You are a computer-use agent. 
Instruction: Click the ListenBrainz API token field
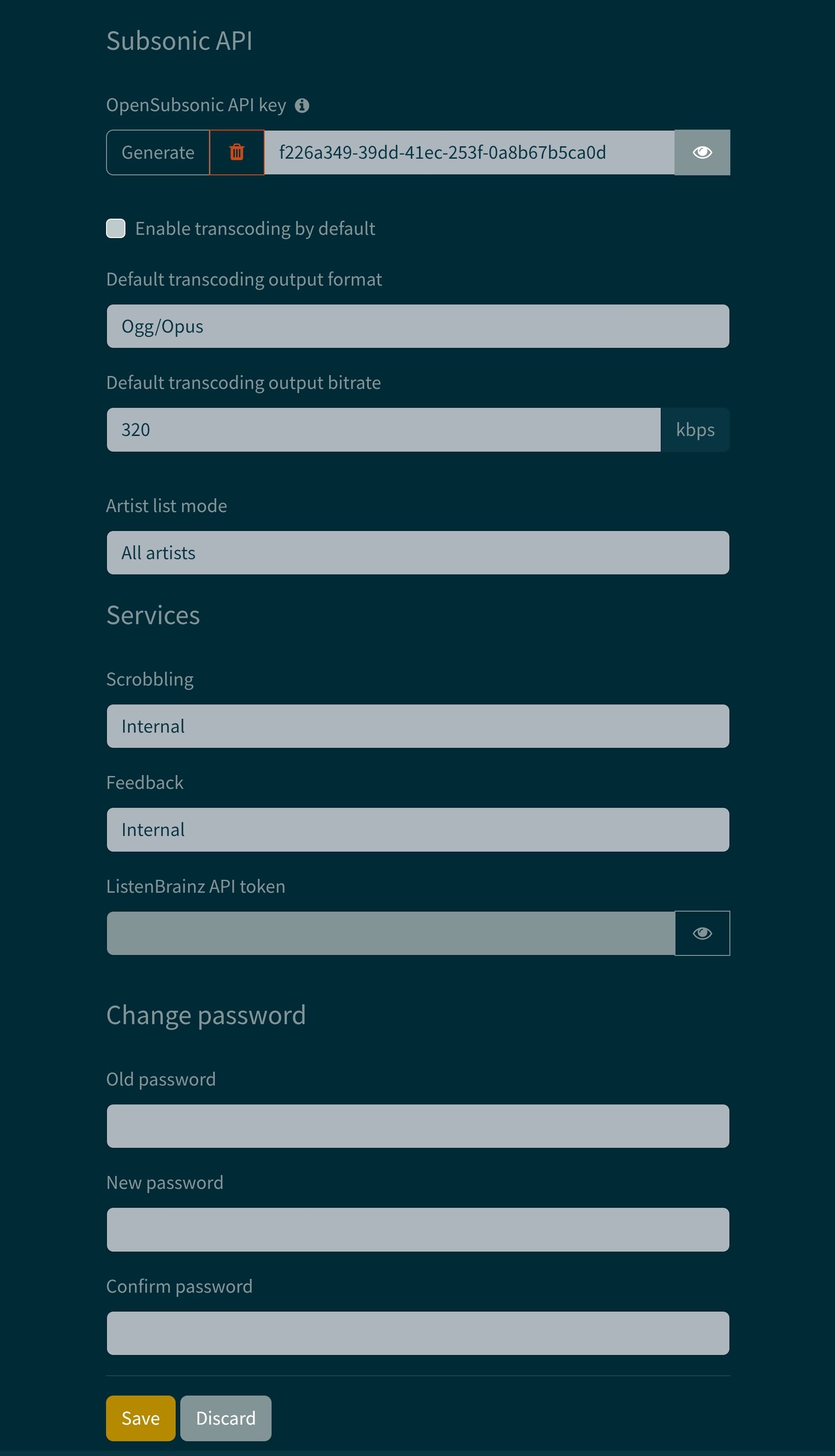(391, 933)
